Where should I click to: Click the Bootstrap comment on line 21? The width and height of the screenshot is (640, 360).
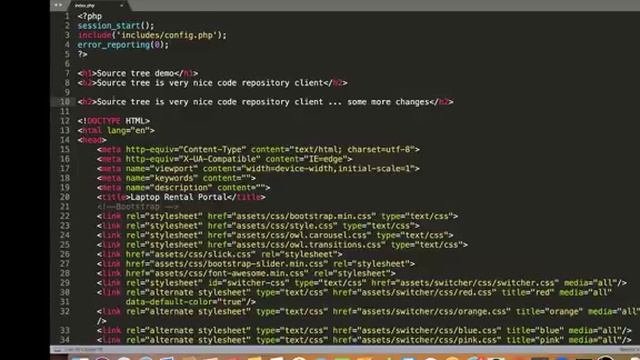[x=138, y=207]
